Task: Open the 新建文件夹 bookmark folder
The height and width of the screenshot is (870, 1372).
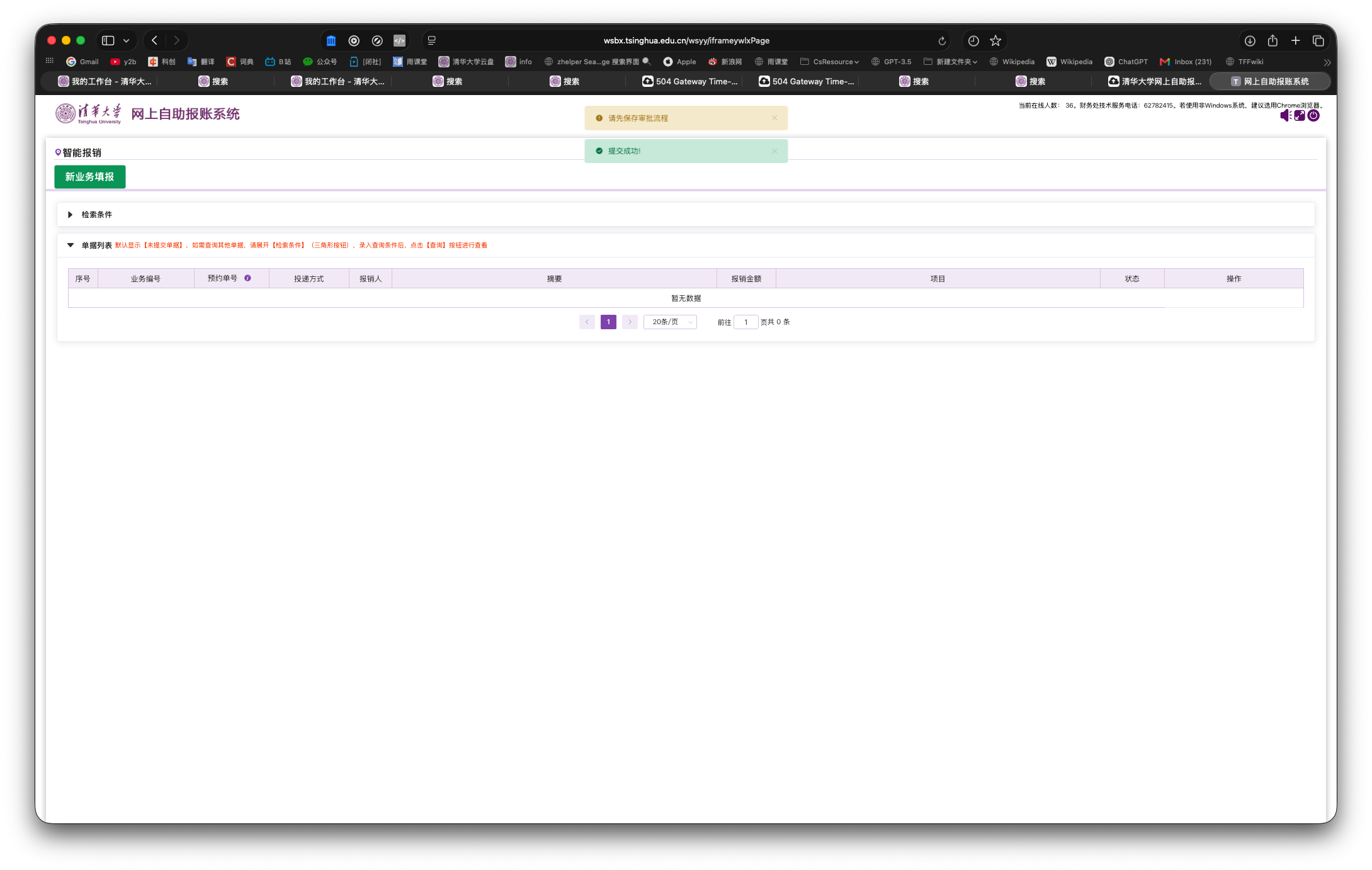Action: pyautogui.click(x=950, y=62)
